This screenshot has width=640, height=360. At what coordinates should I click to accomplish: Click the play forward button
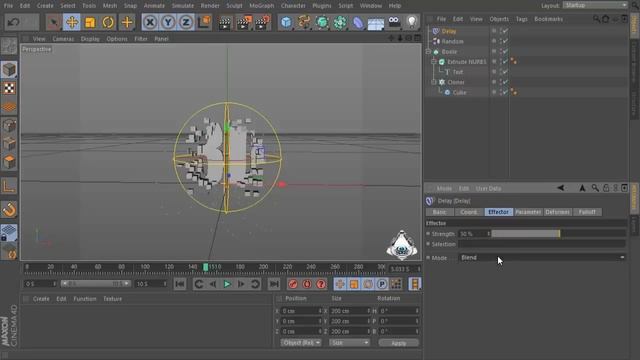click(x=227, y=284)
